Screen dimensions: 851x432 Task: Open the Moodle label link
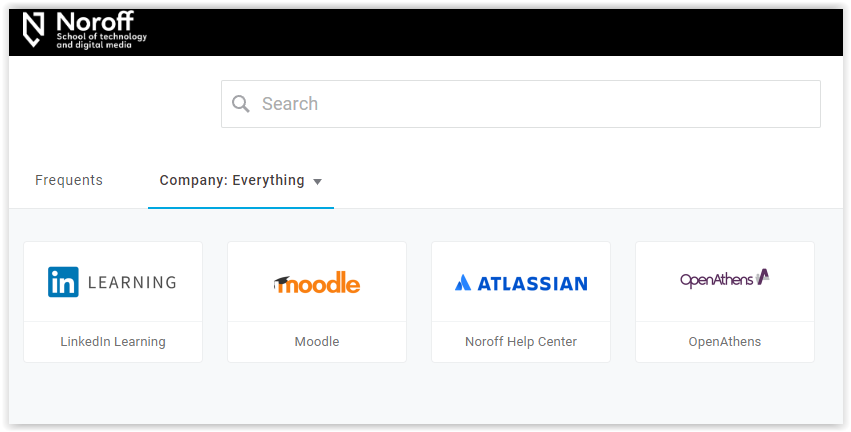317,342
